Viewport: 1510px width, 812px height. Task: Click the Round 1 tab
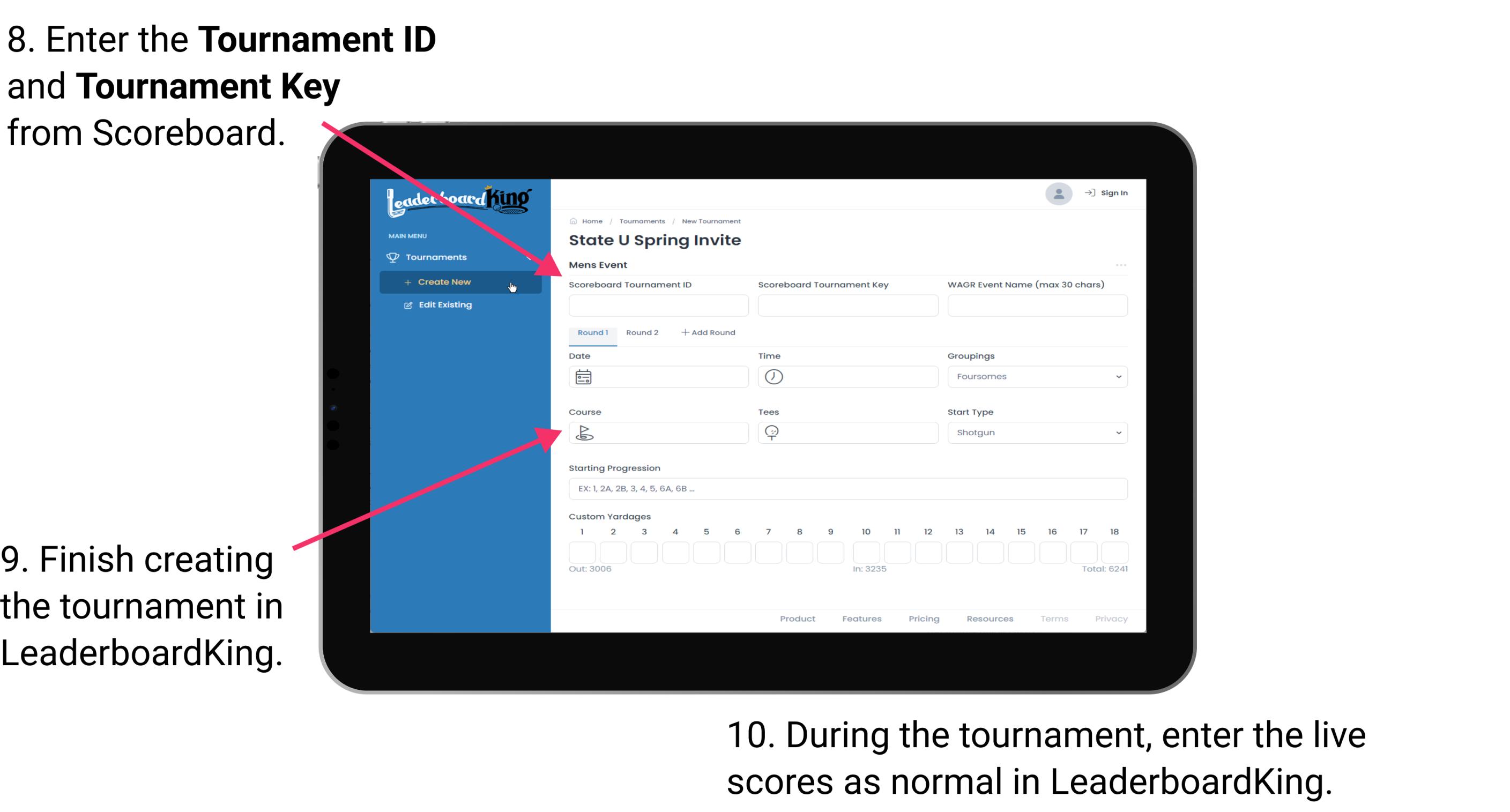pyautogui.click(x=592, y=333)
